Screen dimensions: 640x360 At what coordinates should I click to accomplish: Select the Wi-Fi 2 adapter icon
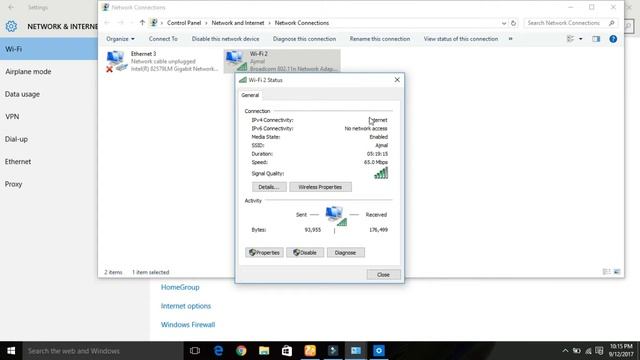click(237, 61)
